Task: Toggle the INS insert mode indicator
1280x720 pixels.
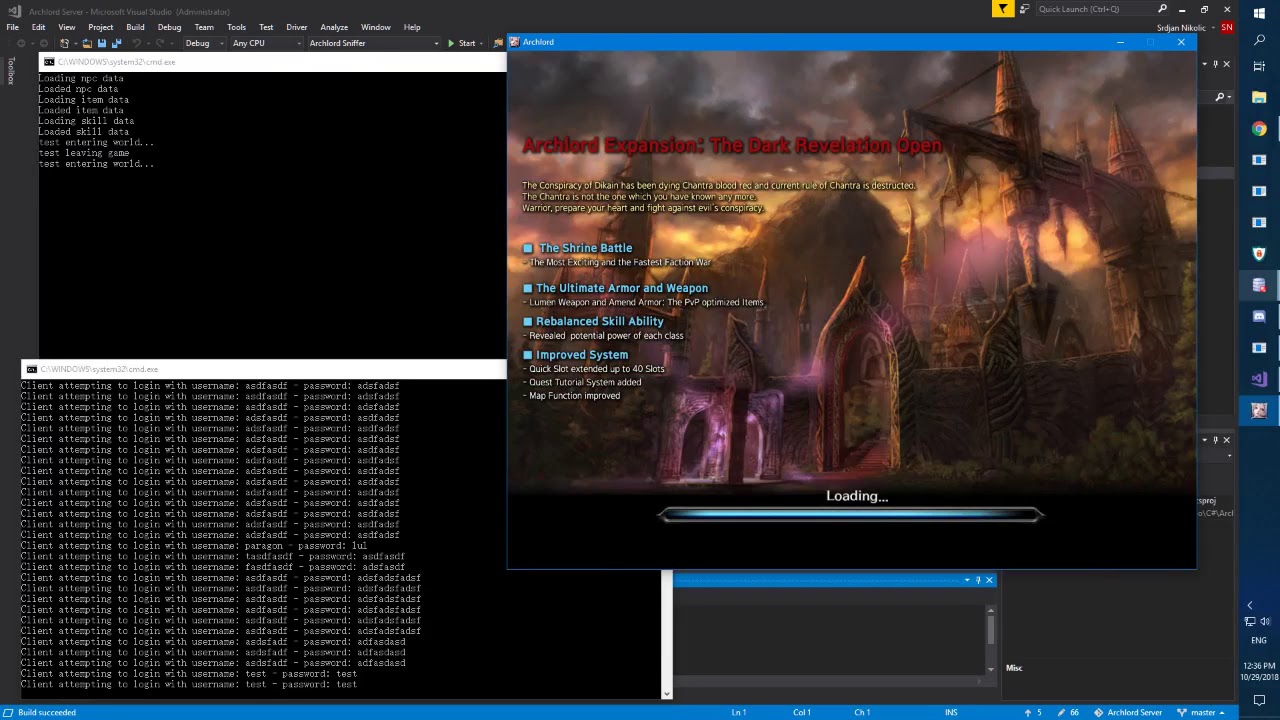Action: point(951,712)
